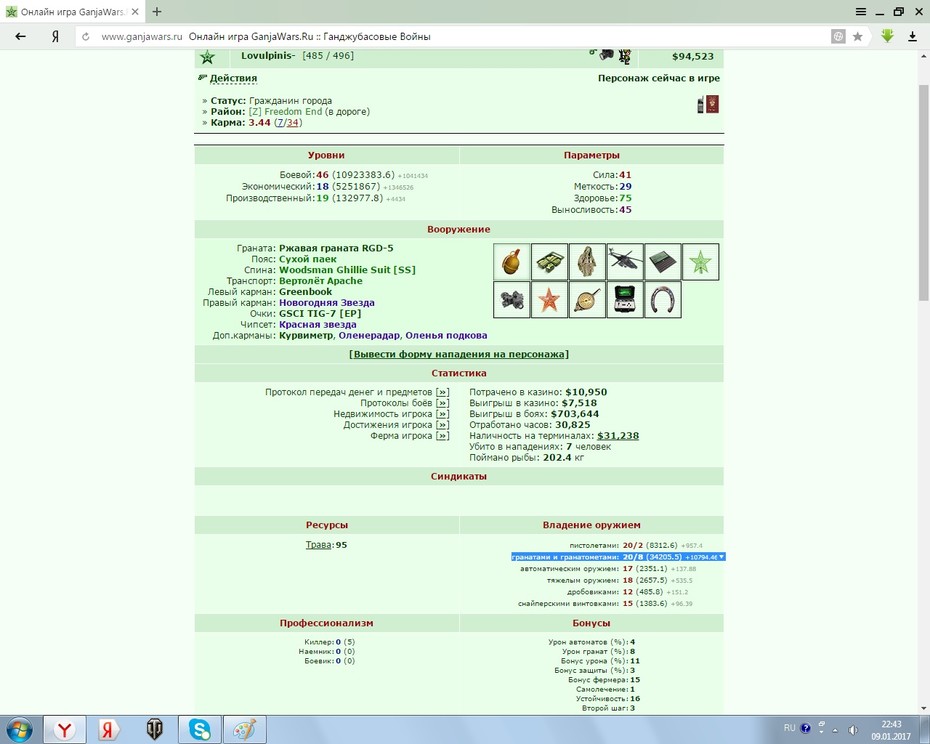Show hidden tray icons arrow
930x744 pixels.
tap(835, 730)
